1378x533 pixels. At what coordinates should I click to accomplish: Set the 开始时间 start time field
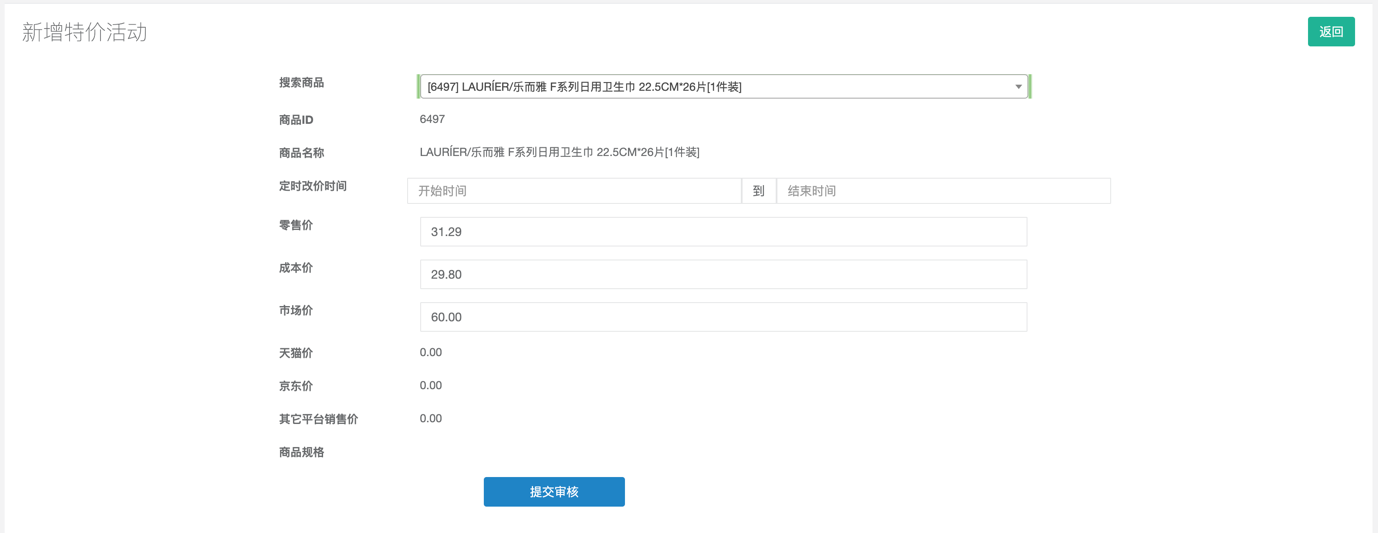(574, 191)
